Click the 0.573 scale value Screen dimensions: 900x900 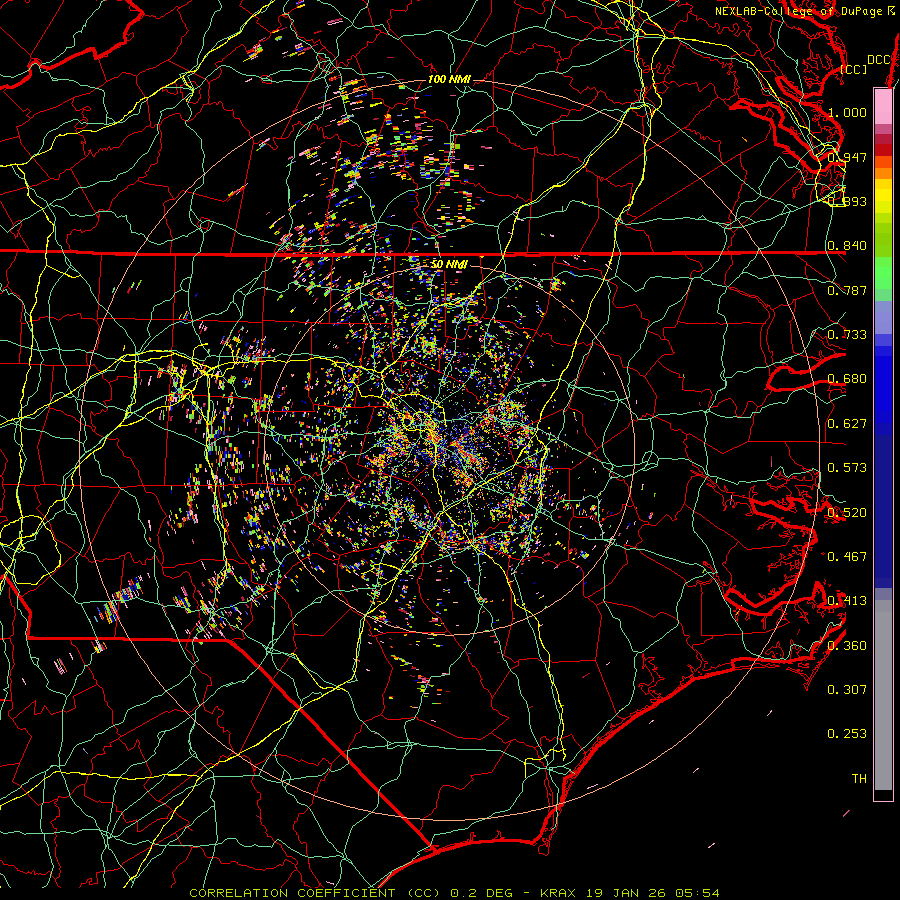[847, 468]
